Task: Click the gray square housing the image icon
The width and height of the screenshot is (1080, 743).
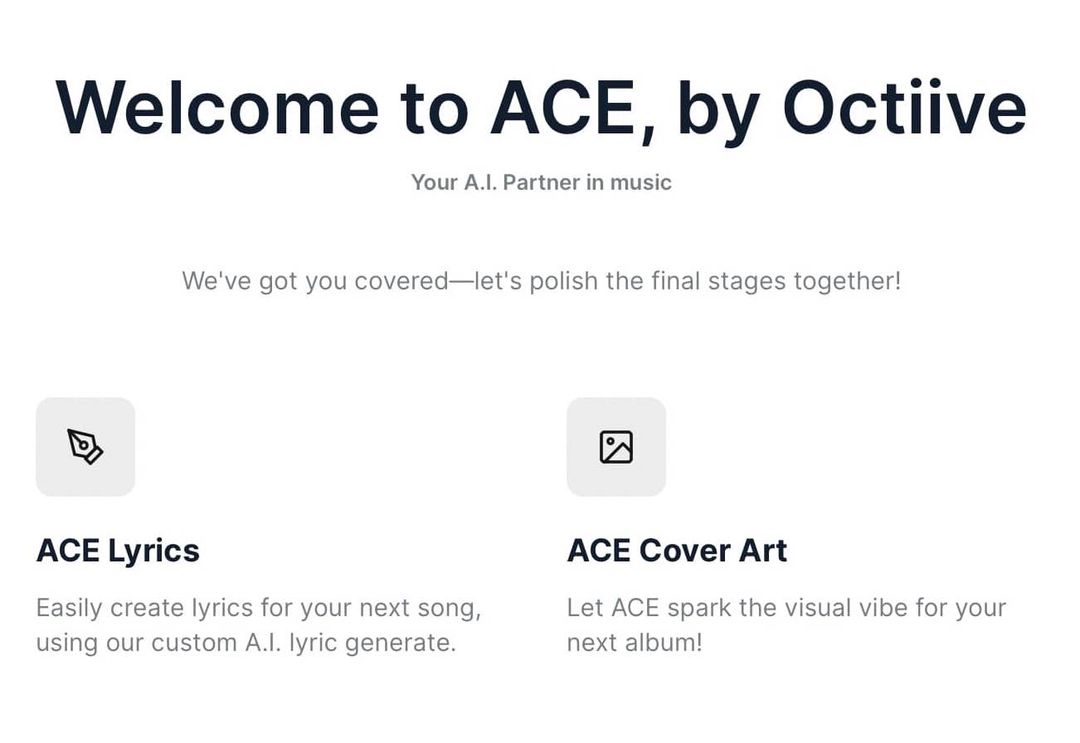Action: click(x=616, y=447)
